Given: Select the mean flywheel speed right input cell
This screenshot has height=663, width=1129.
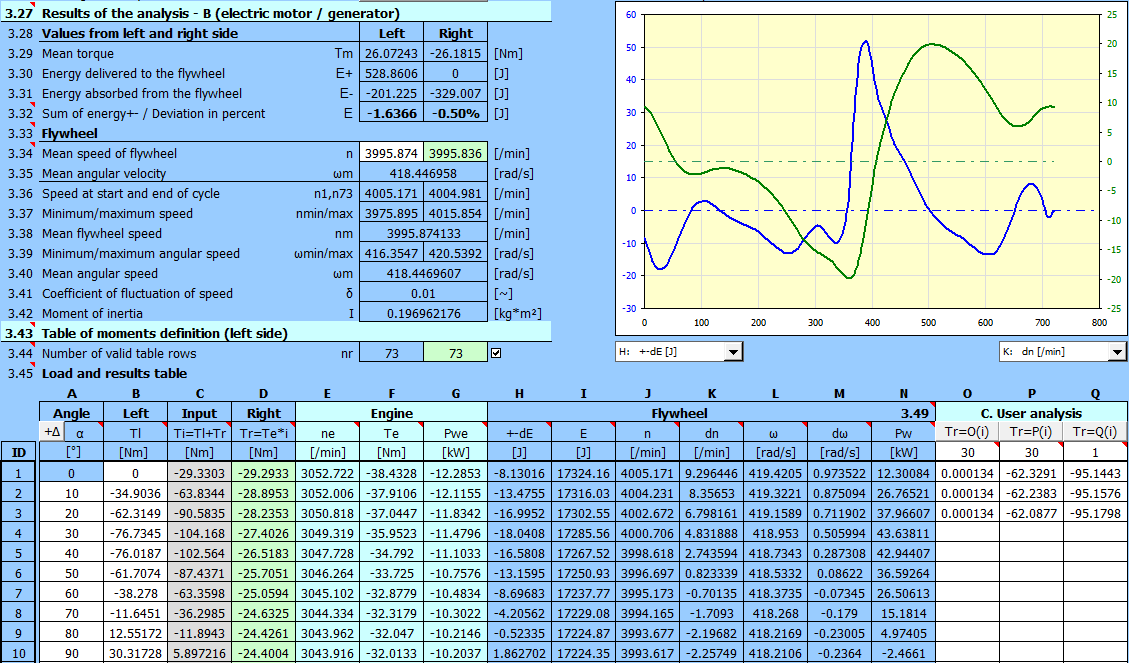Looking at the screenshot, I should pyautogui.click(x=456, y=153).
